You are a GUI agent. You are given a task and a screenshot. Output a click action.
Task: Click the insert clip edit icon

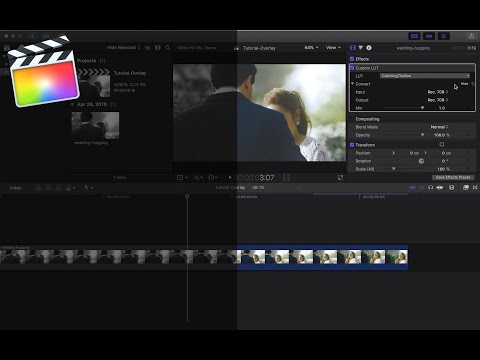click(48, 188)
